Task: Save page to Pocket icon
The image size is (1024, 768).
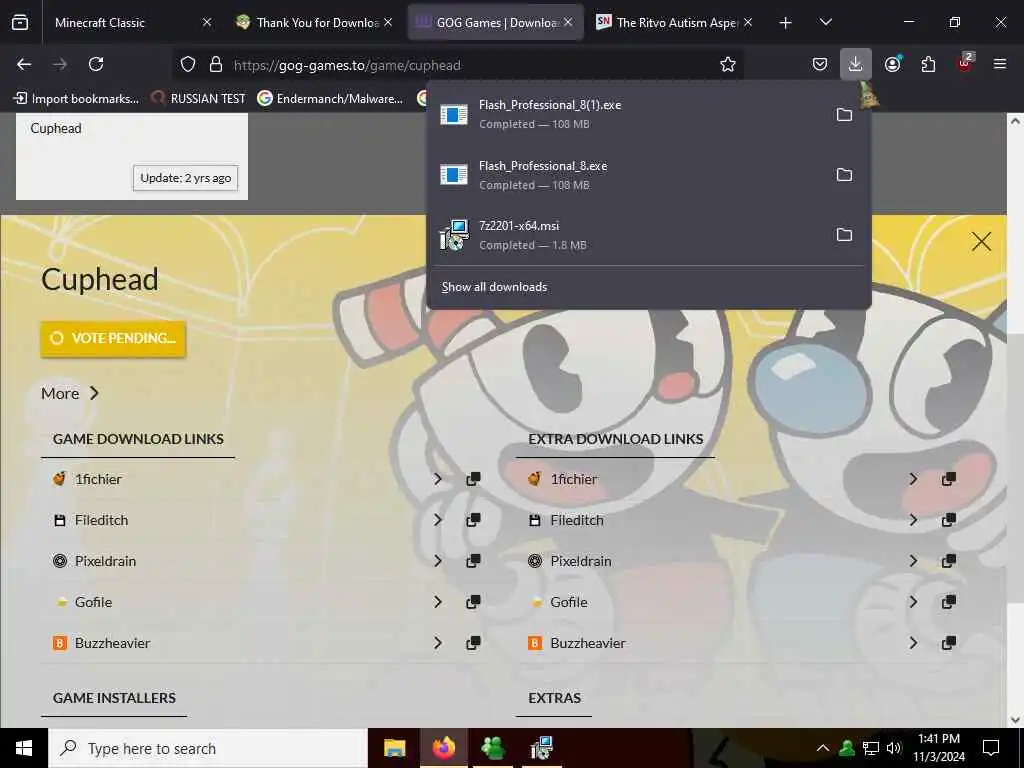Action: [x=820, y=64]
